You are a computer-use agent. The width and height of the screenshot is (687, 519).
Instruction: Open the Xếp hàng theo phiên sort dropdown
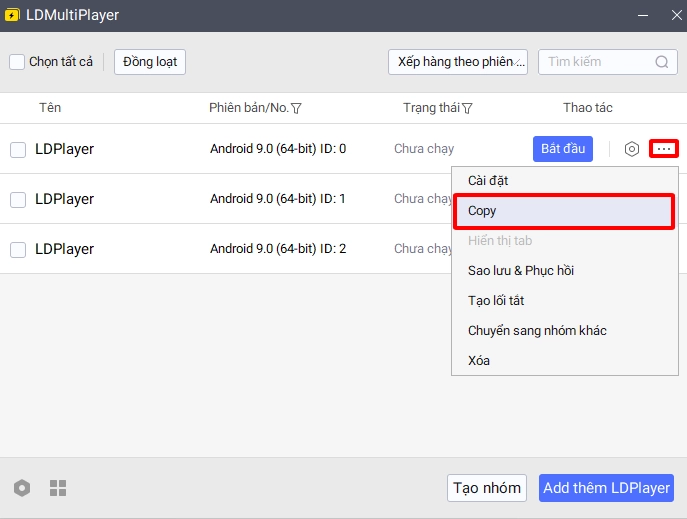(458, 62)
